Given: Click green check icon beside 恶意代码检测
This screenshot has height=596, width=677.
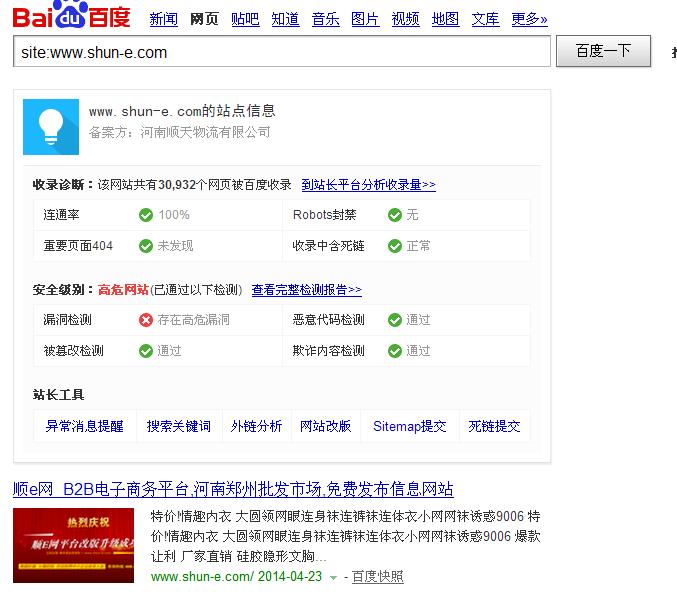Looking at the screenshot, I should pos(395,320).
